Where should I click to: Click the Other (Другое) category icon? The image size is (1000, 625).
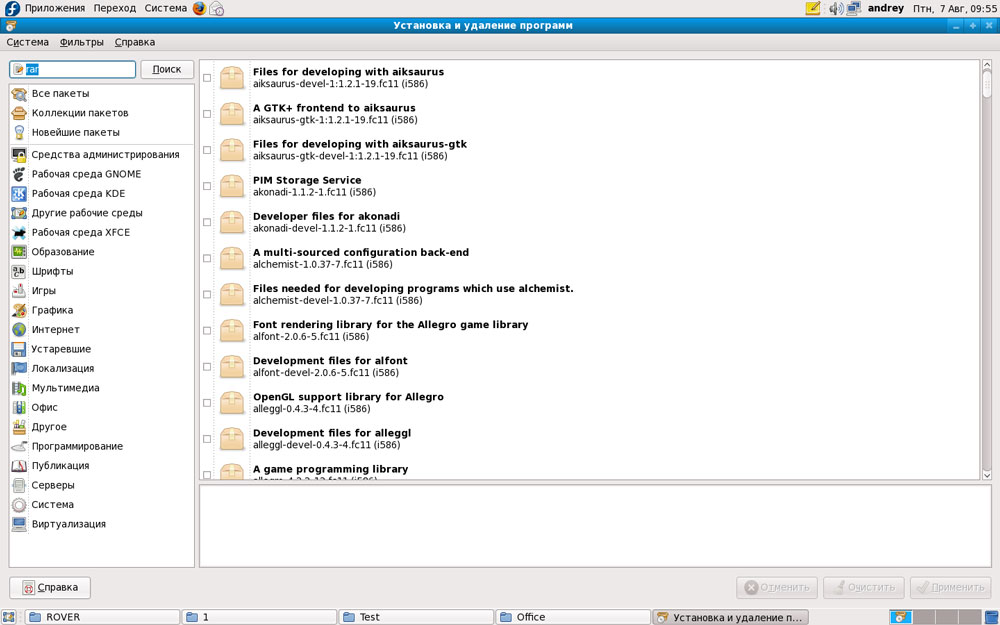point(19,427)
